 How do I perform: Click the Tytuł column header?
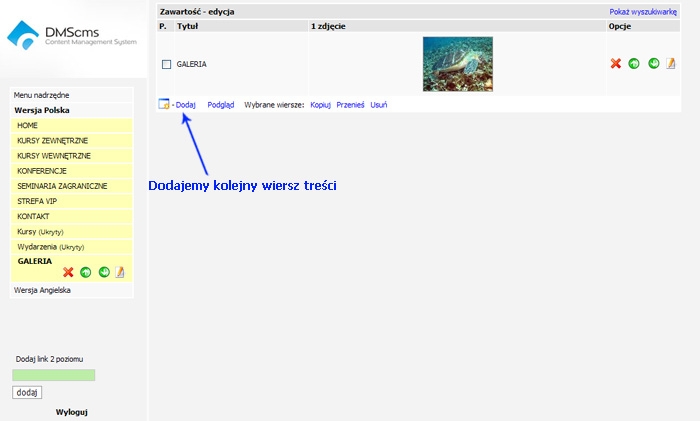click(x=188, y=26)
